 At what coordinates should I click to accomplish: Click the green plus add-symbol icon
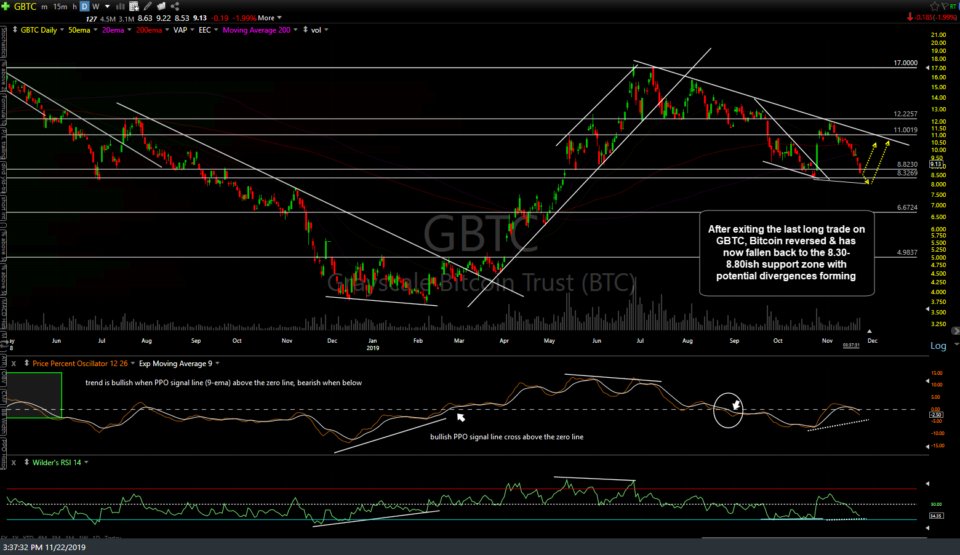pos(5,6)
